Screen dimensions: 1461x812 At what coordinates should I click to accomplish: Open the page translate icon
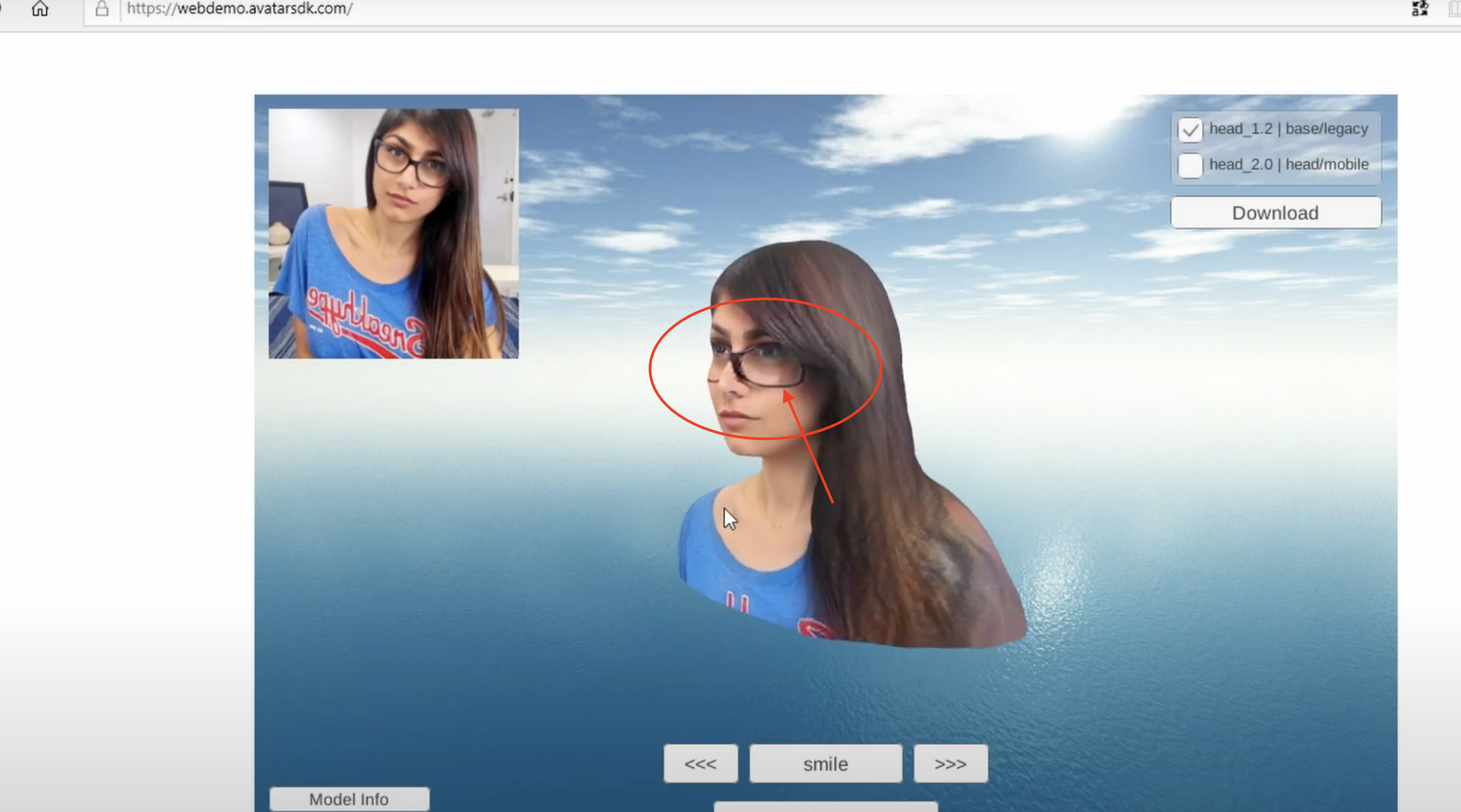coord(1420,9)
